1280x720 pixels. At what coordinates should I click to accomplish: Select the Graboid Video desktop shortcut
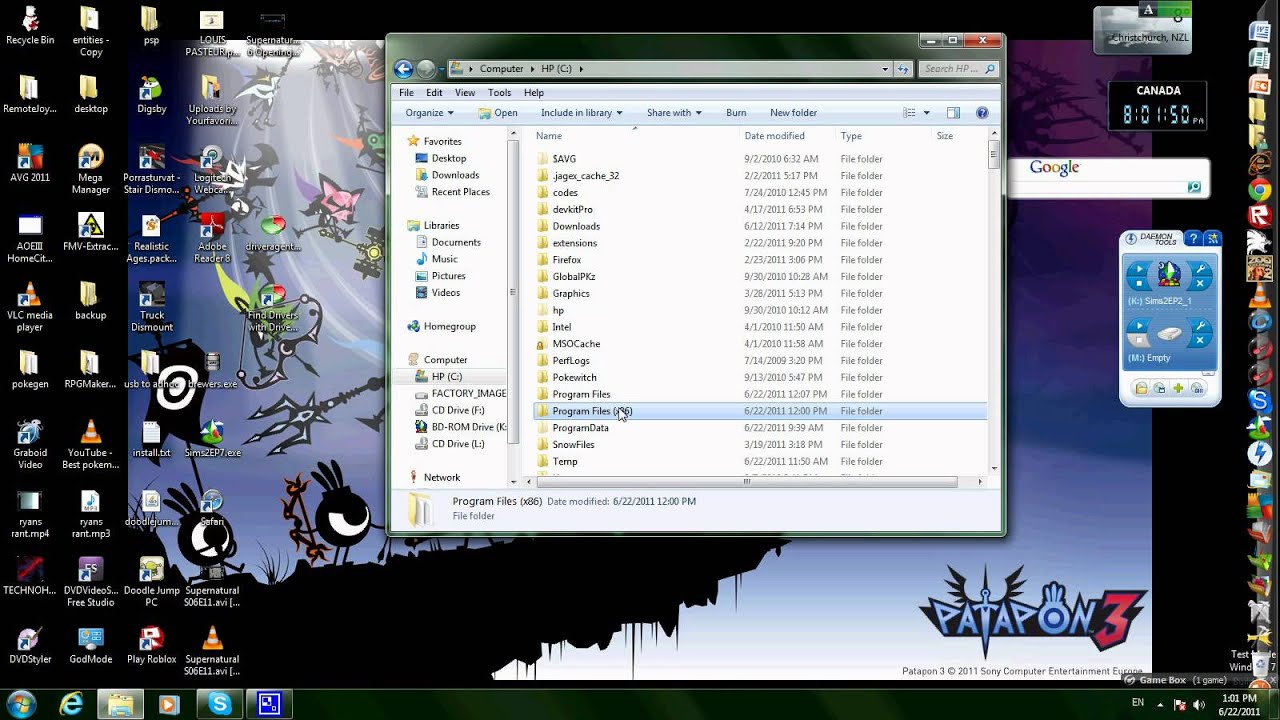tap(30, 445)
